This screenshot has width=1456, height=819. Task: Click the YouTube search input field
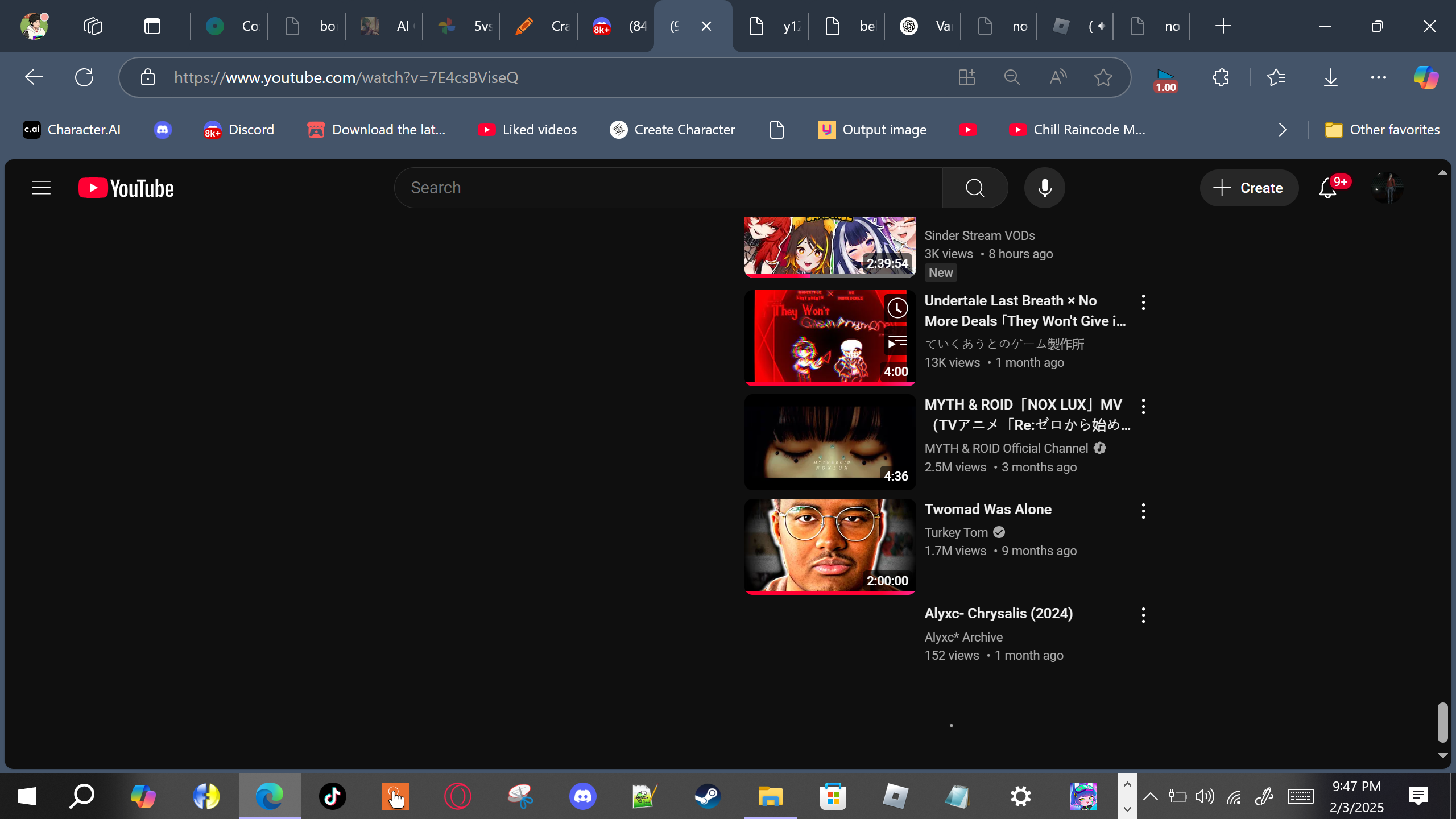click(668, 188)
